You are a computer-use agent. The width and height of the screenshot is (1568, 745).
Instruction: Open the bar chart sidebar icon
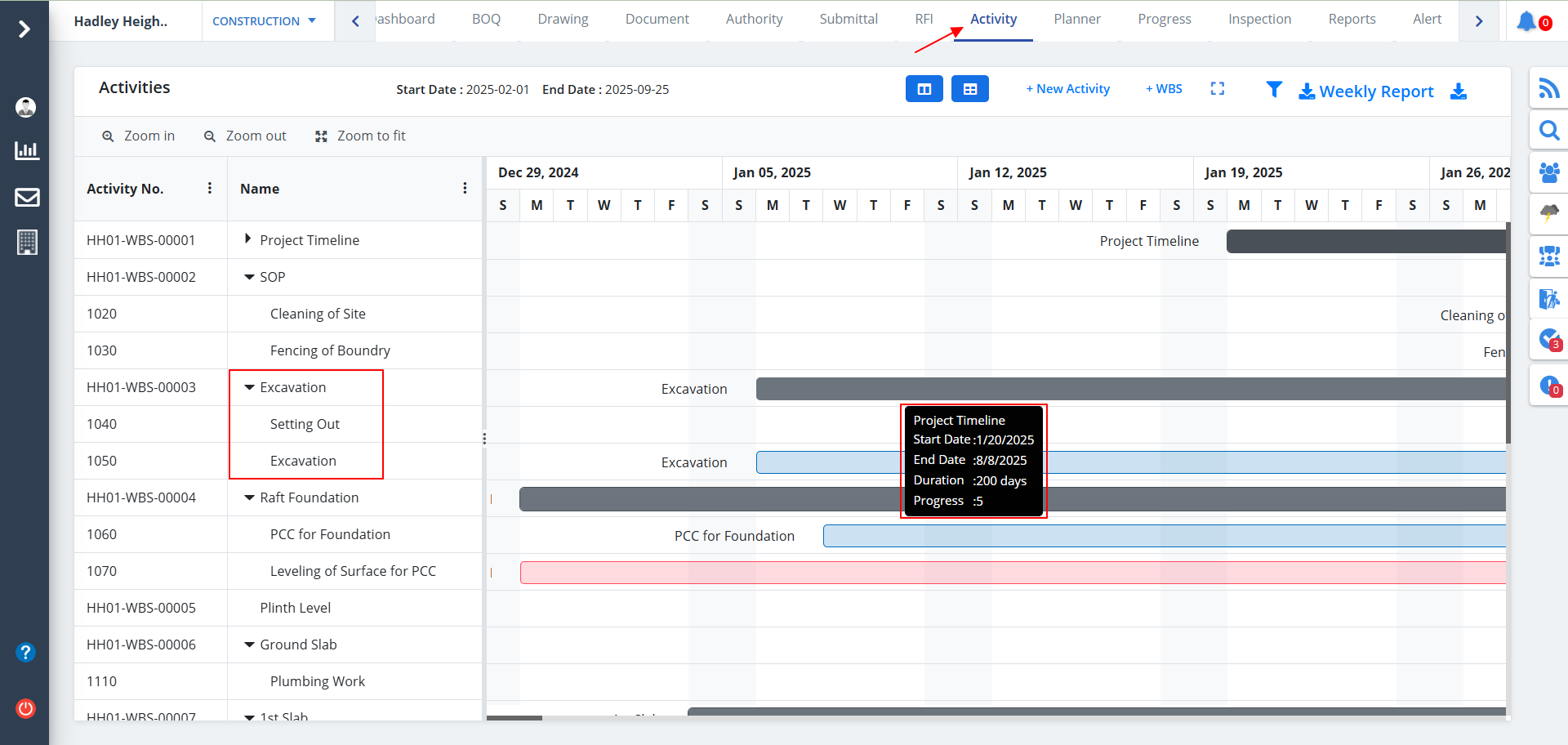point(27,150)
